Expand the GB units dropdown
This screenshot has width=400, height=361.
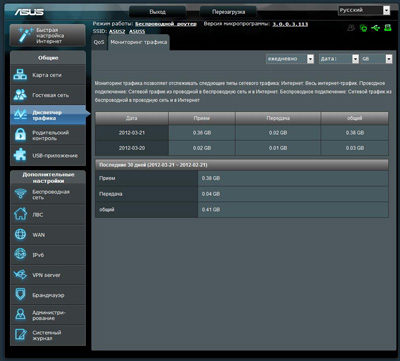(376, 59)
